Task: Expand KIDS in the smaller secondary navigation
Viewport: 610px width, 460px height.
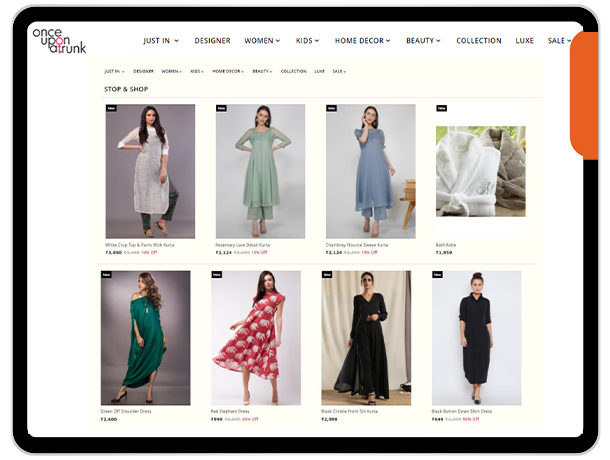Action: [197, 72]
